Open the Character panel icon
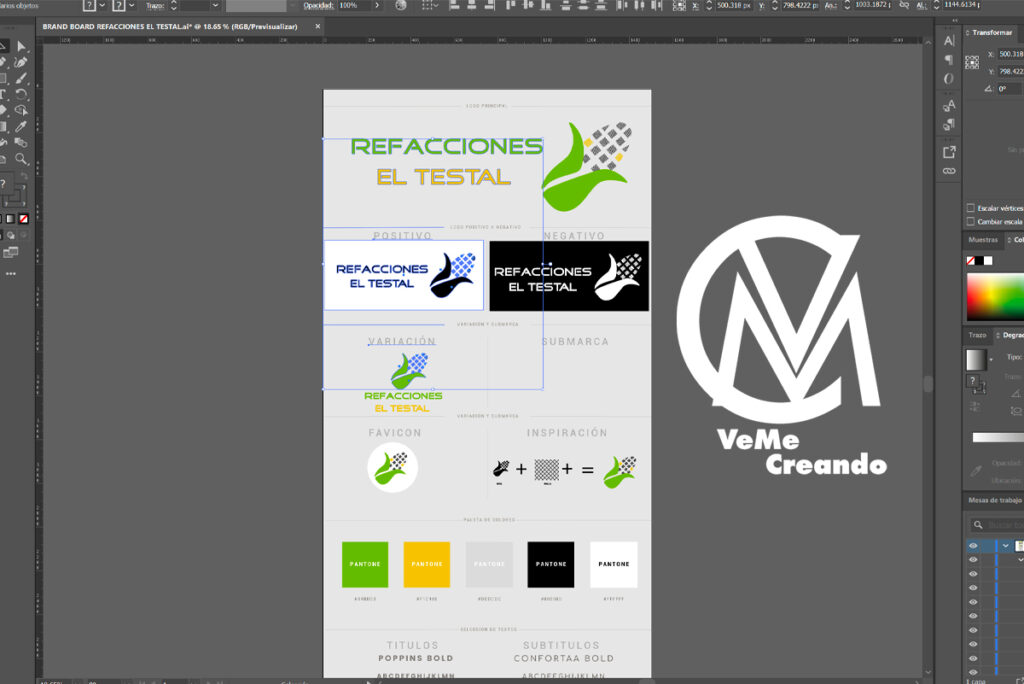Screen dimensions: 1024x684 click(949, 41)
